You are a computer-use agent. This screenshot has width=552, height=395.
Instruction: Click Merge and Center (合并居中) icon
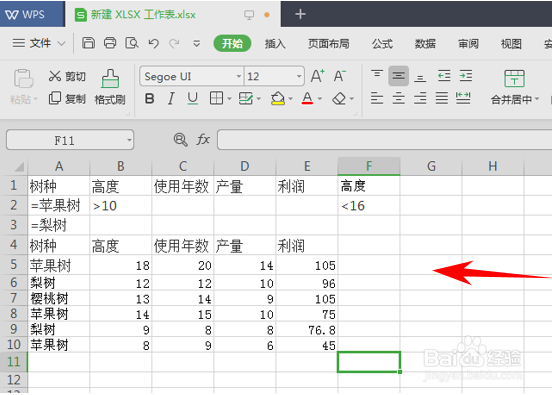(514, 79)
